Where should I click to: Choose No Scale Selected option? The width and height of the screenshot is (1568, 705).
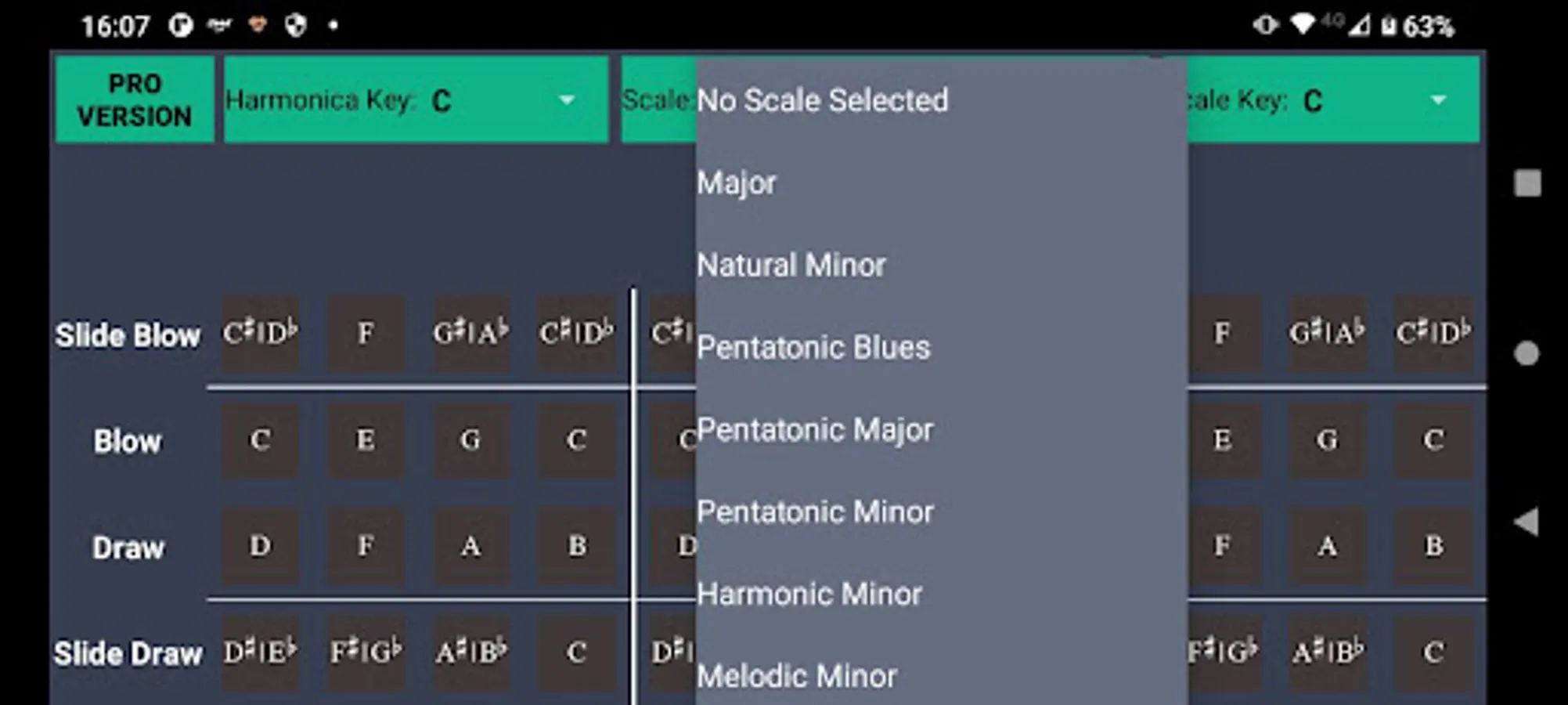[x=822, y=100]
